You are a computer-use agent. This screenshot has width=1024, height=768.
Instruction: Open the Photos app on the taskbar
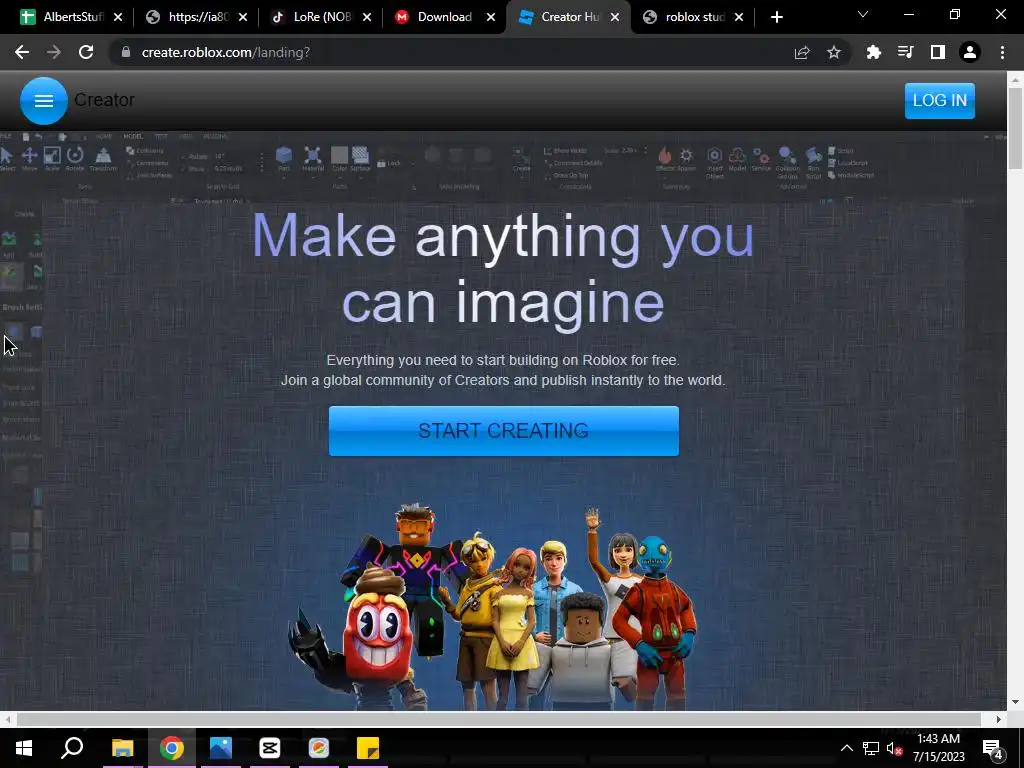pyautogui.click(x=221, y=748)
